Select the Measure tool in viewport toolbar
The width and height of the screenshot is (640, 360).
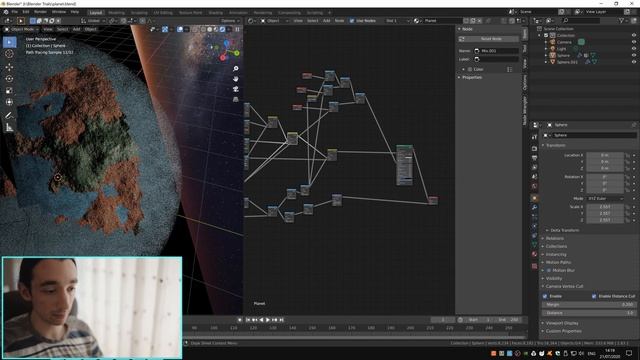(x=9, y=127)
